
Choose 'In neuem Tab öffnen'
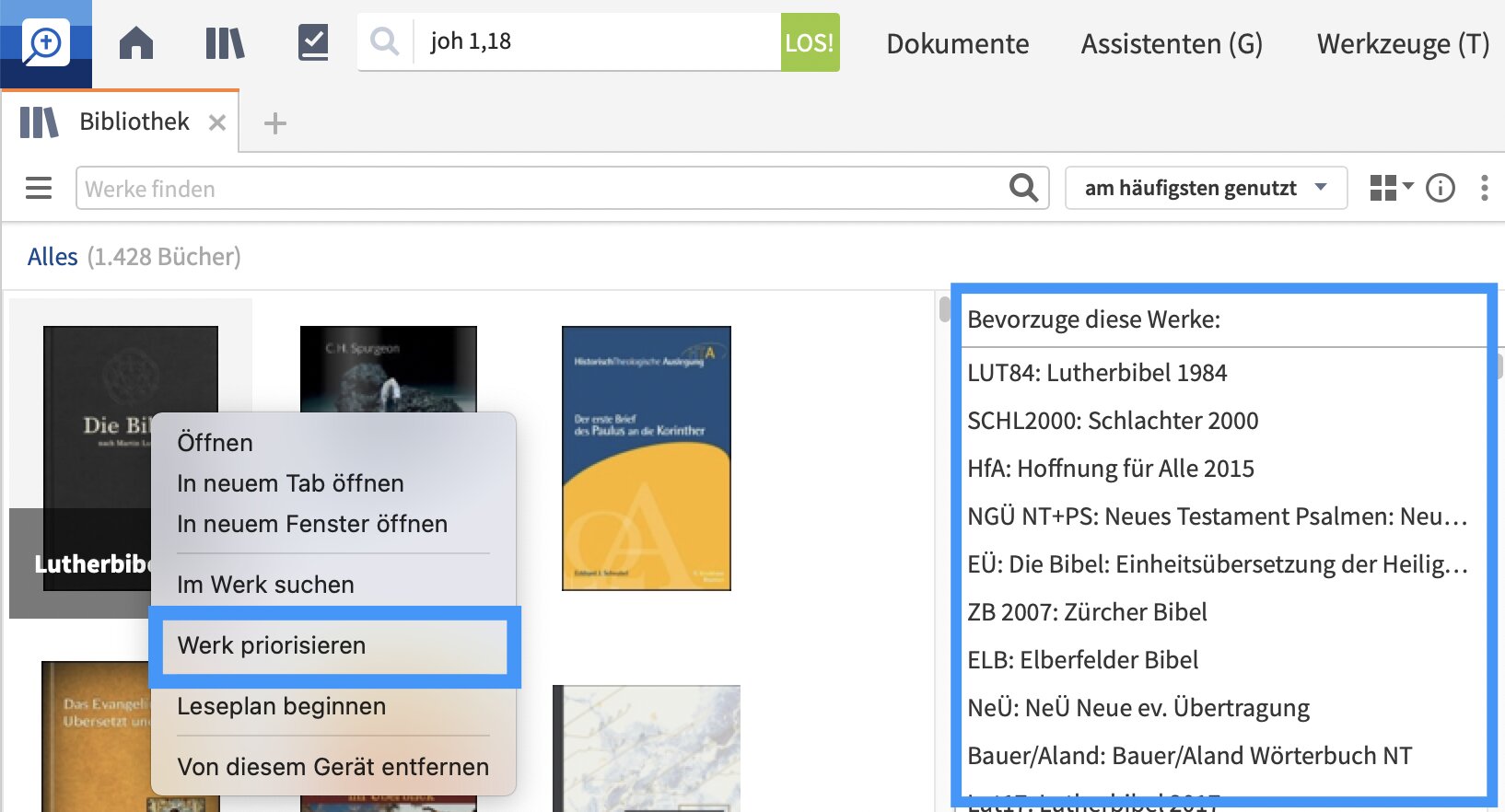click(x=290, y=483)
